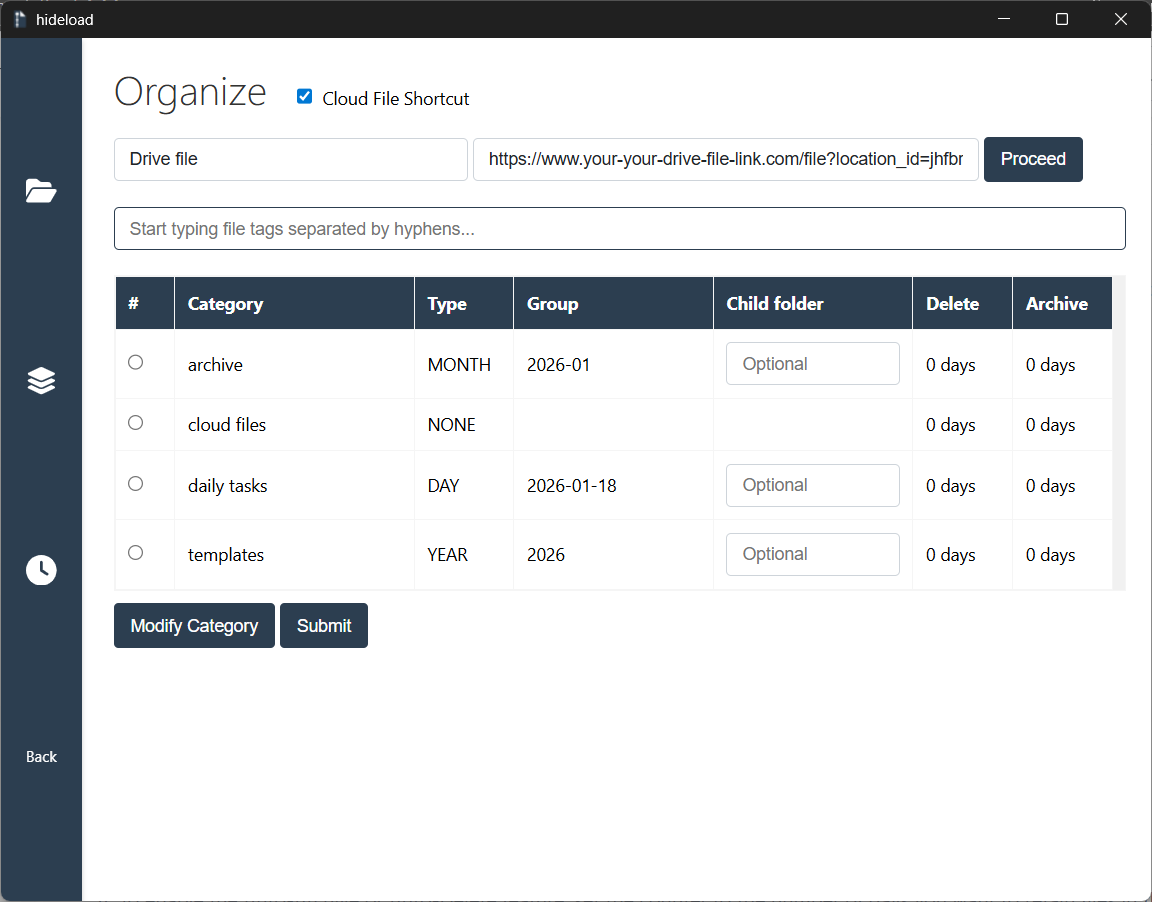1152x902 pixels.
Task: Click the Submit button
Action: 323,625
